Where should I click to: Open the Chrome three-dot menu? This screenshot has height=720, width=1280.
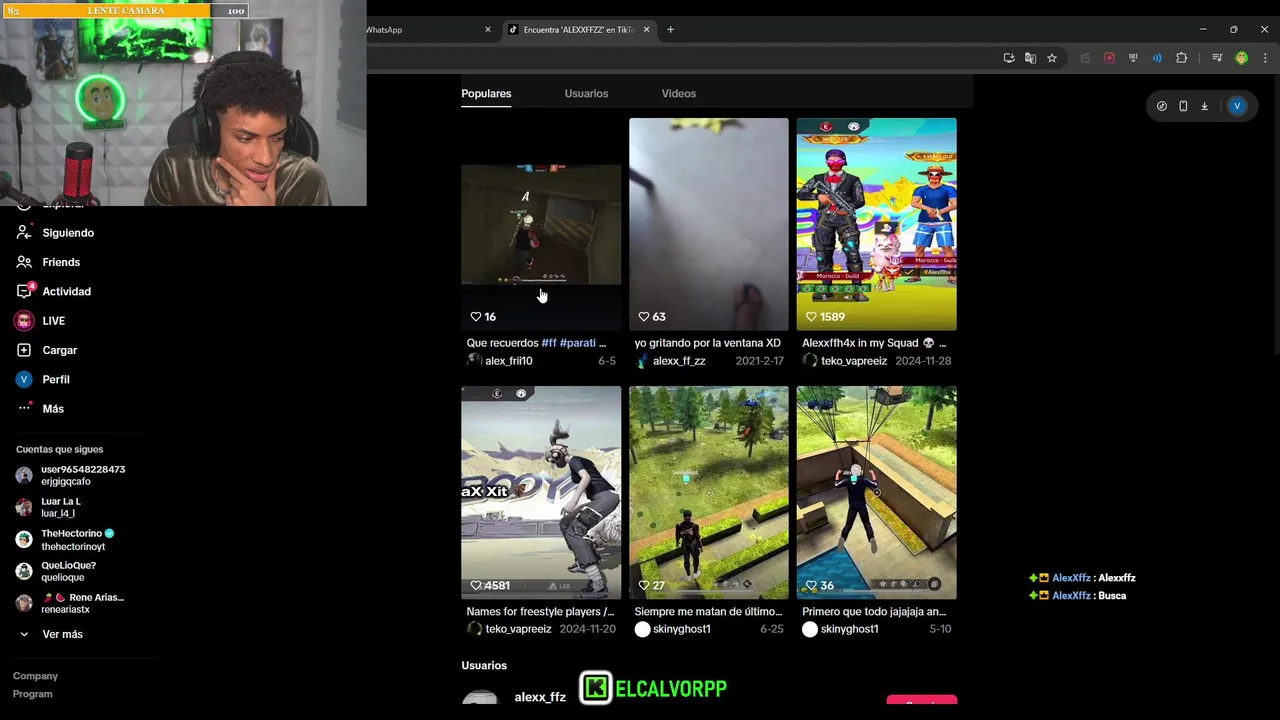(1265, 58)
